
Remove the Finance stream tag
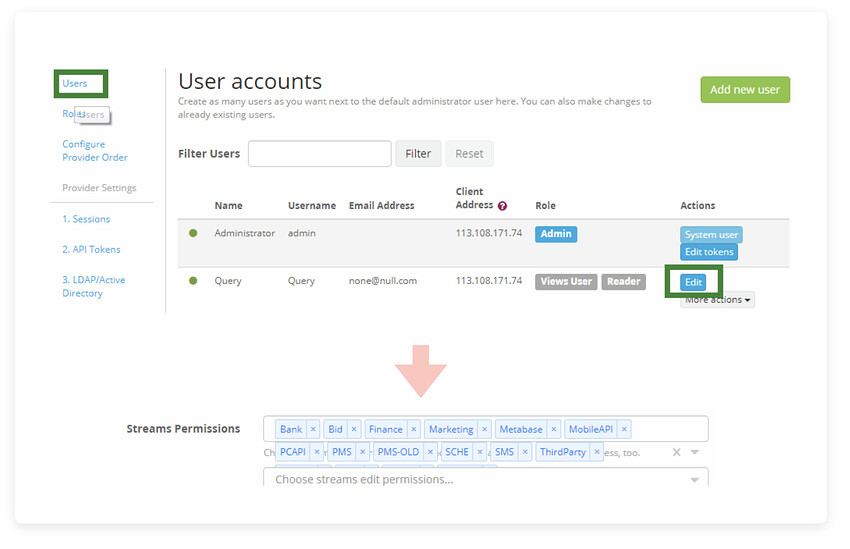(x=414, y=429)
